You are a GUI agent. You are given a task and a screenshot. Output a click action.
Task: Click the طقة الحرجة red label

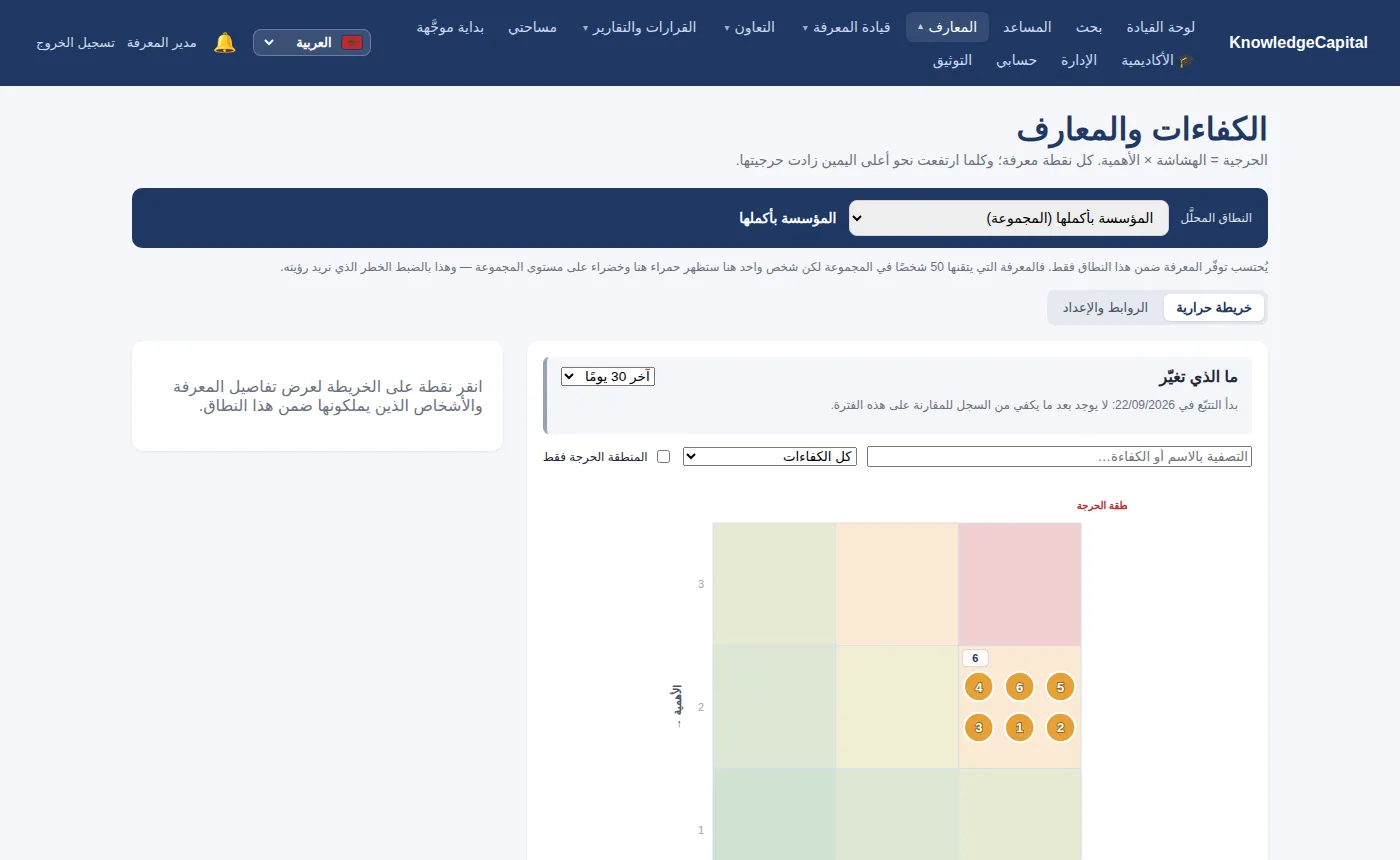[x=1102, y=506]
